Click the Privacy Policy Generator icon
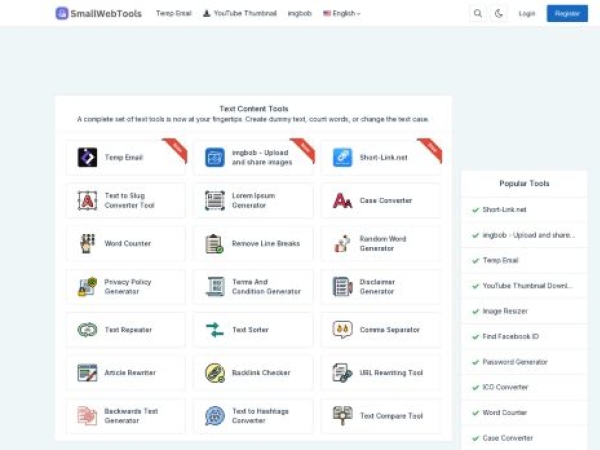The image size is (600, 450). pyautogui.click(x=87, y=287)
